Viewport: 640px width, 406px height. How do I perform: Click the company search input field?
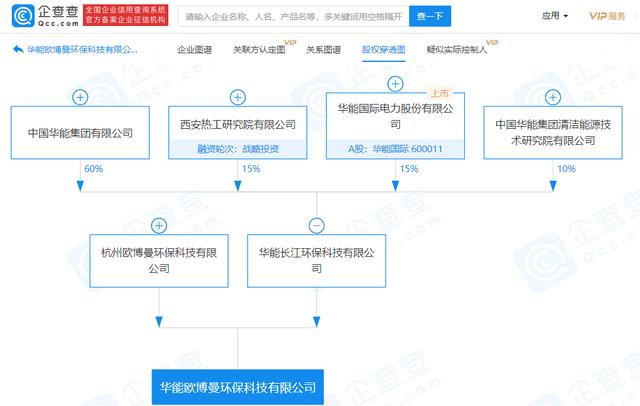point(293,16)
